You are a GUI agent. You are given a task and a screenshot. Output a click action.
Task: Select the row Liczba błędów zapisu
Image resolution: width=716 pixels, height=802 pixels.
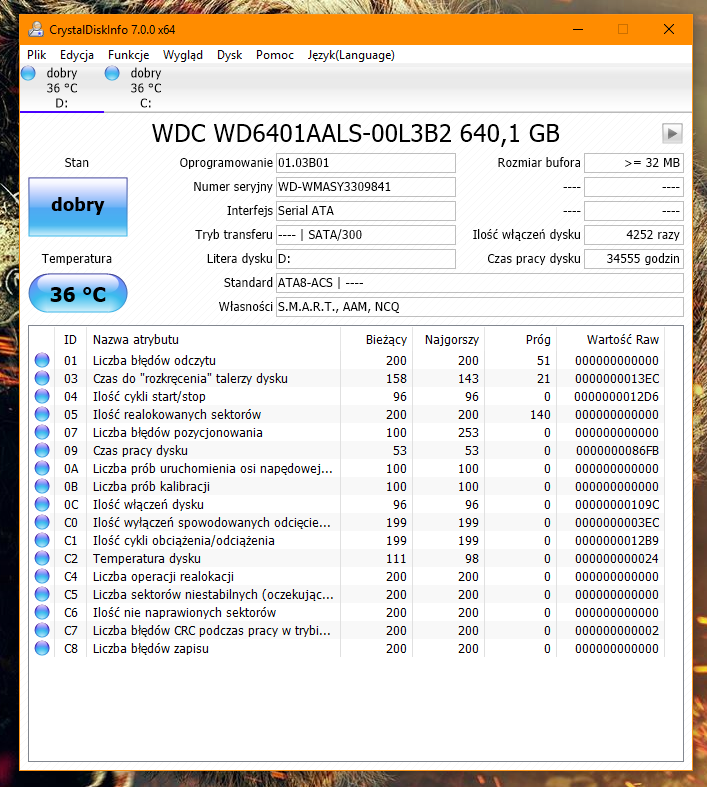click(347, 649)
